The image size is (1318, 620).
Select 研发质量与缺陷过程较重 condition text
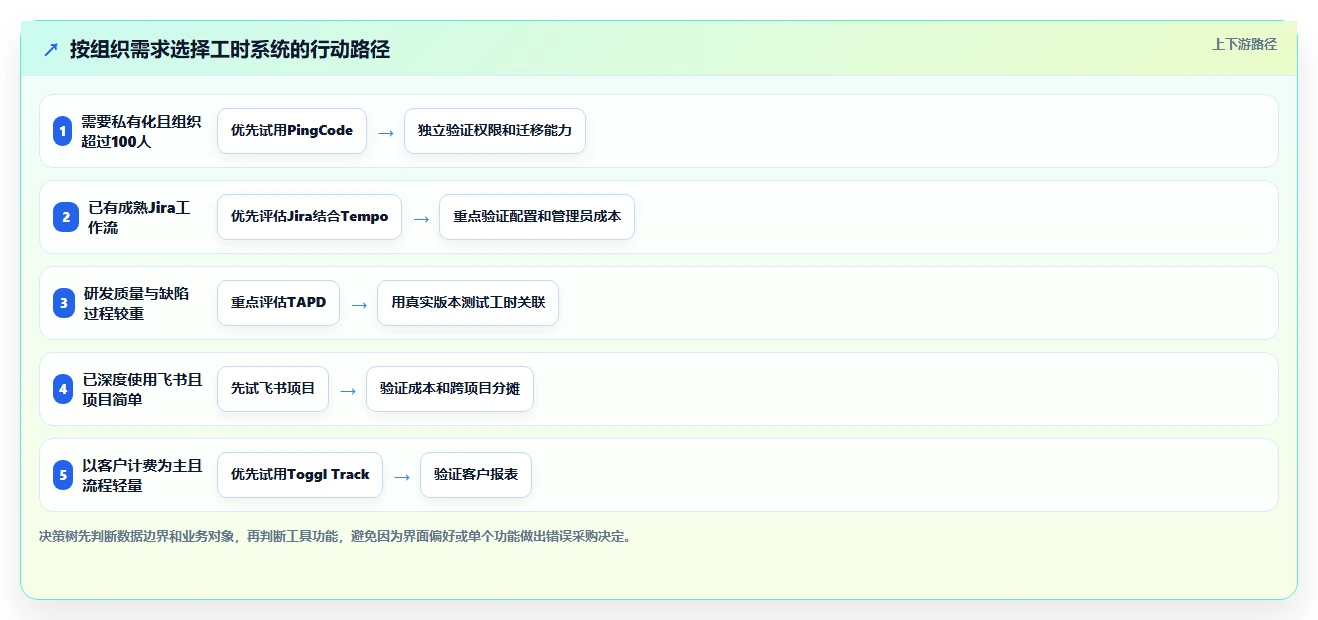pos(137,303)
